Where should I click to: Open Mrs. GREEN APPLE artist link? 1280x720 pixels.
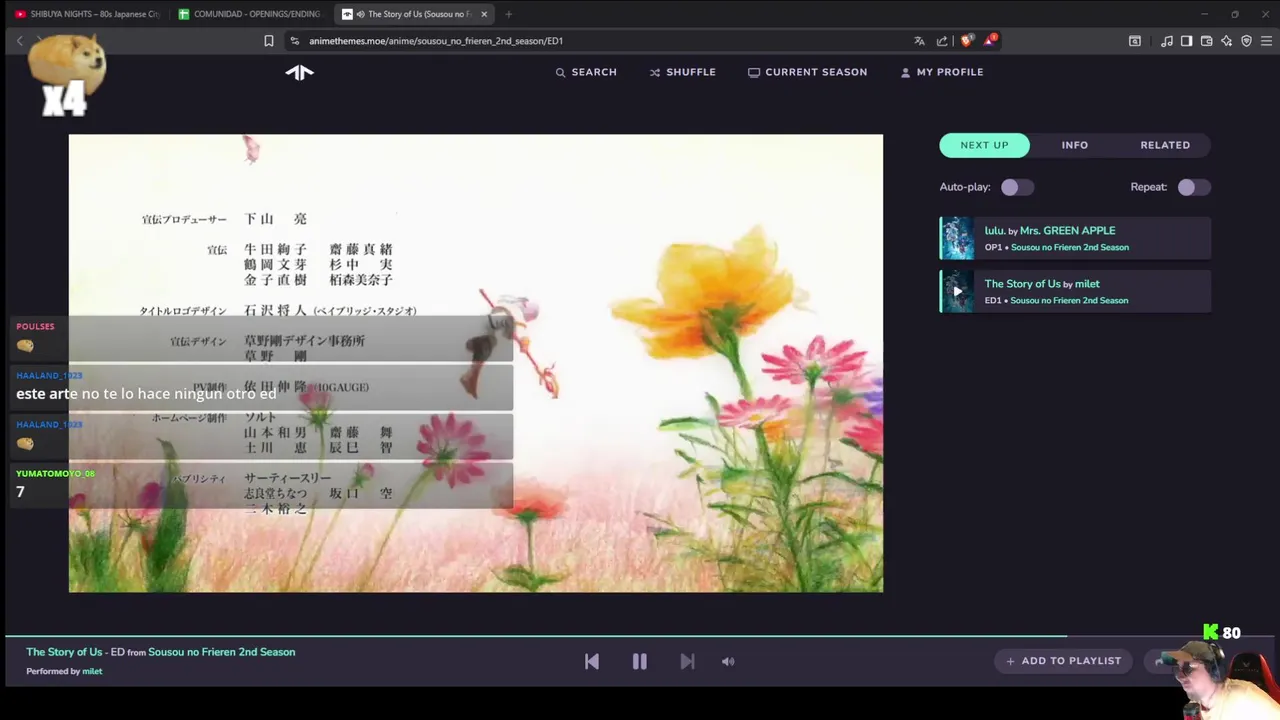click(1067, 230)
